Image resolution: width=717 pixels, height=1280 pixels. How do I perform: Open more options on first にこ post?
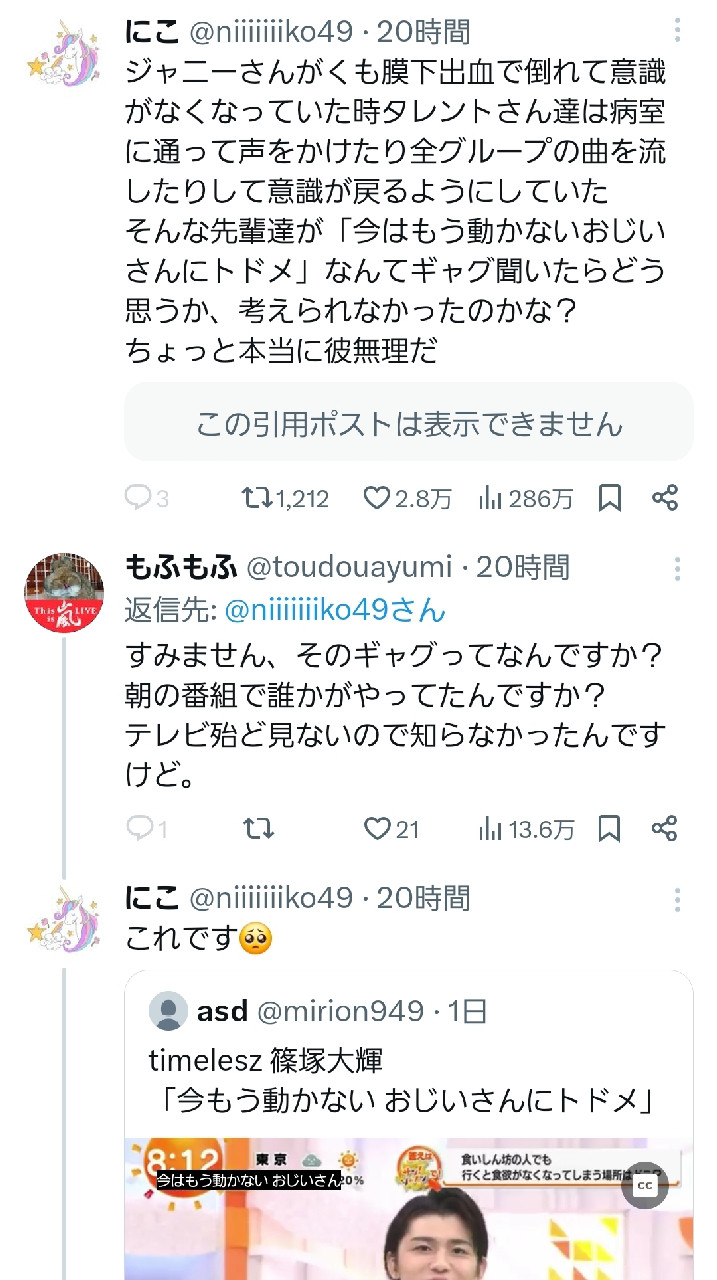678,34
